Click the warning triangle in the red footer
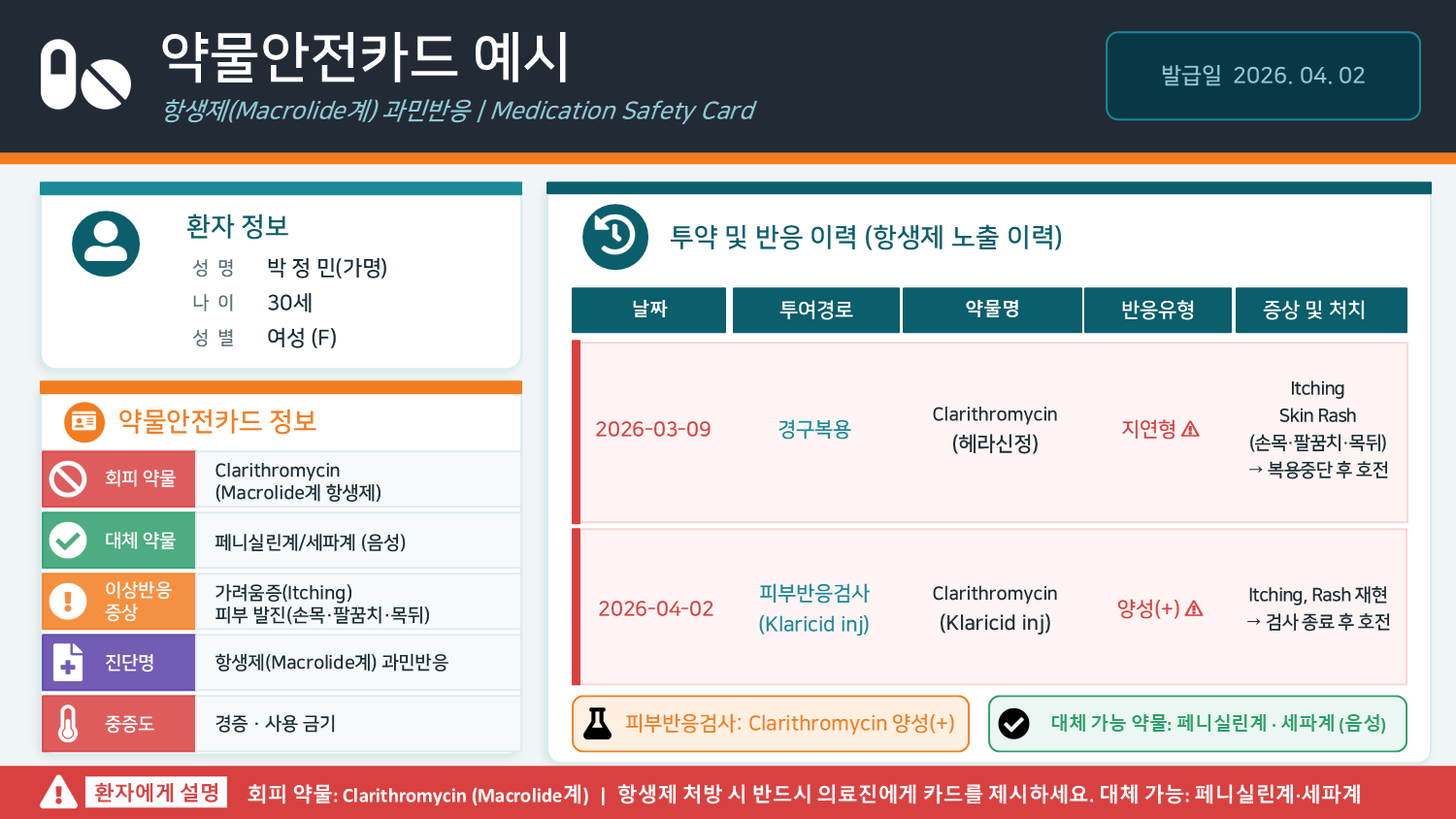This screenshot has height=819, width=1456. [58, 793]
